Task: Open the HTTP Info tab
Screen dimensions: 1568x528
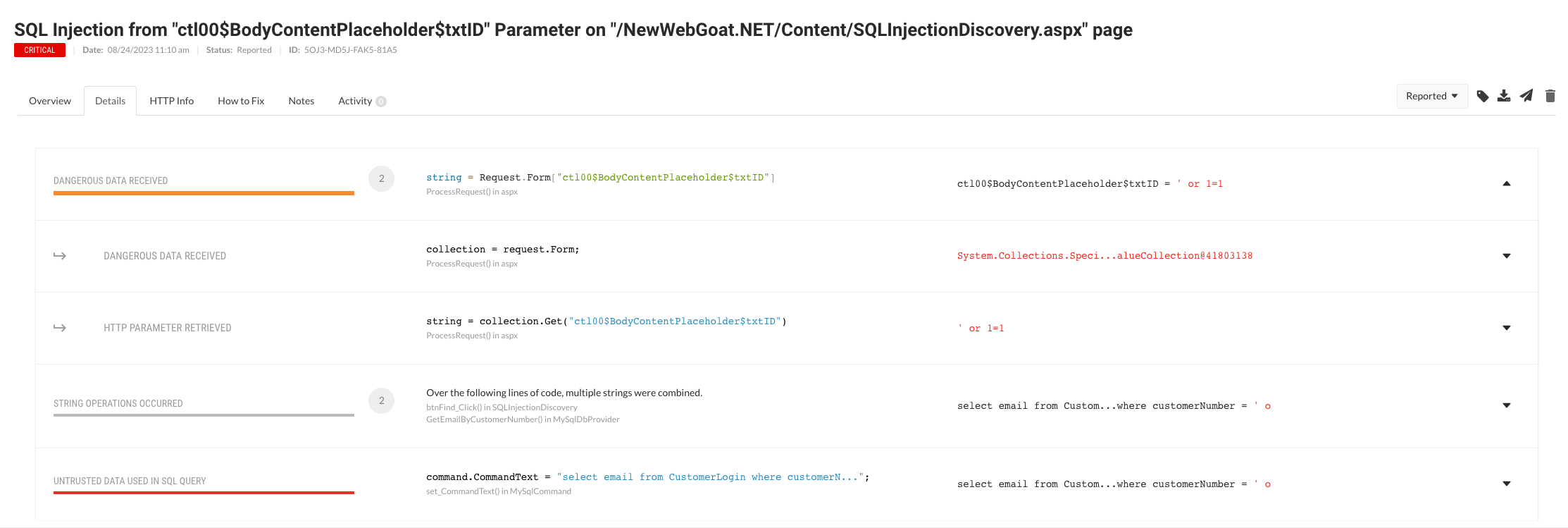Action: (171, 101)
